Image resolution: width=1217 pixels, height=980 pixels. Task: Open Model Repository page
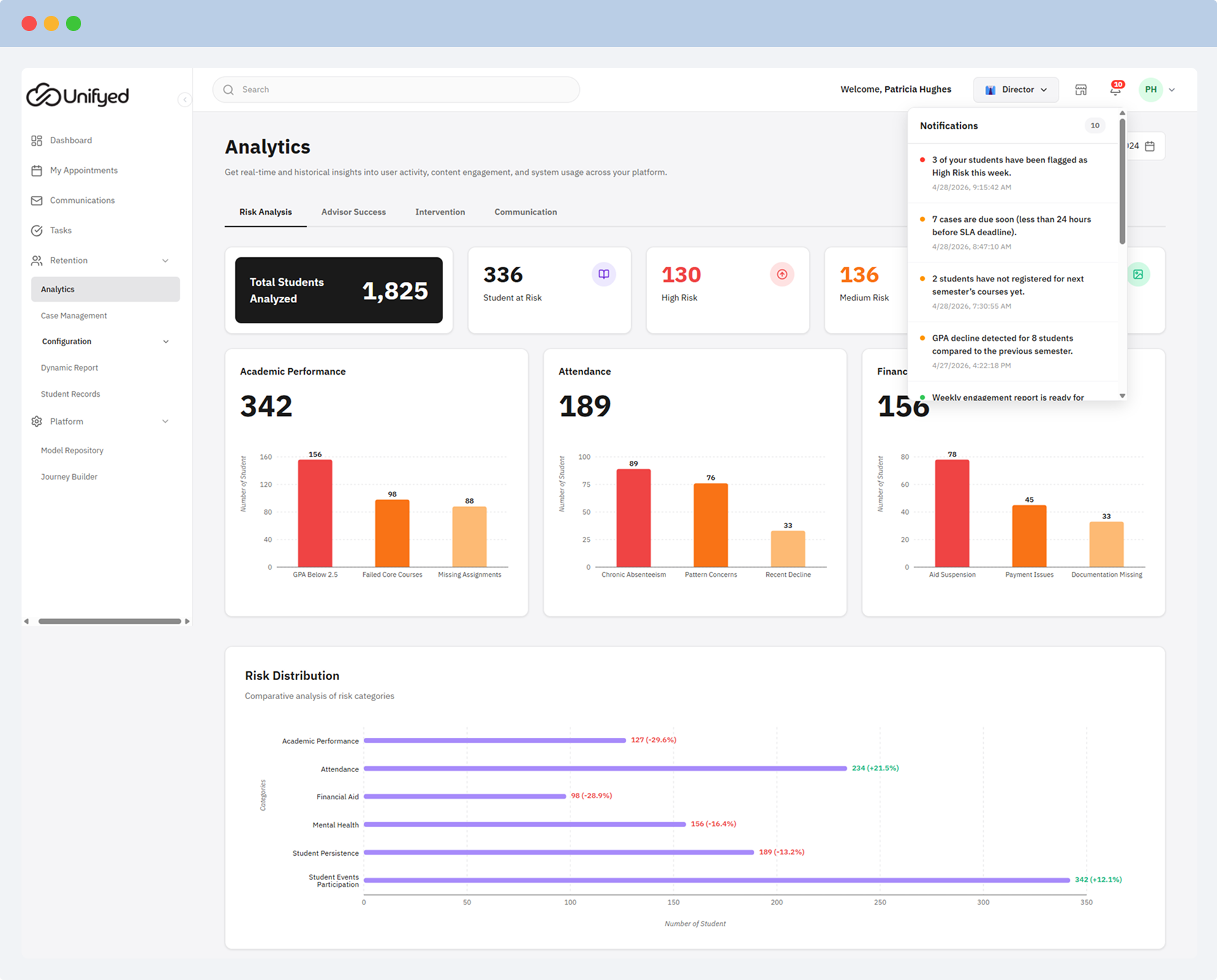72,451
